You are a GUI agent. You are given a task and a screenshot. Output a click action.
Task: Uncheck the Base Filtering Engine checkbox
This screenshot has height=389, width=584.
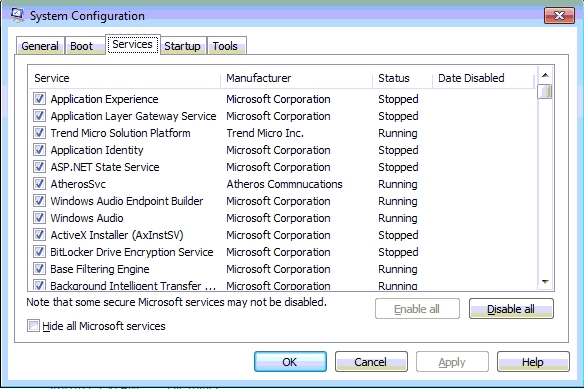(x=39, y=269)
